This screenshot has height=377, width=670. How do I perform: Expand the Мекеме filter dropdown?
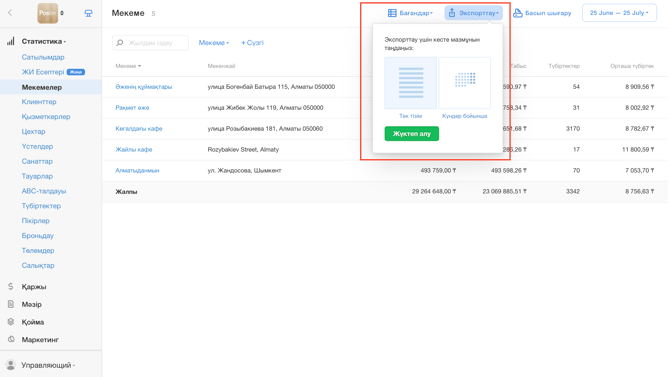click(x=214, y=43)
